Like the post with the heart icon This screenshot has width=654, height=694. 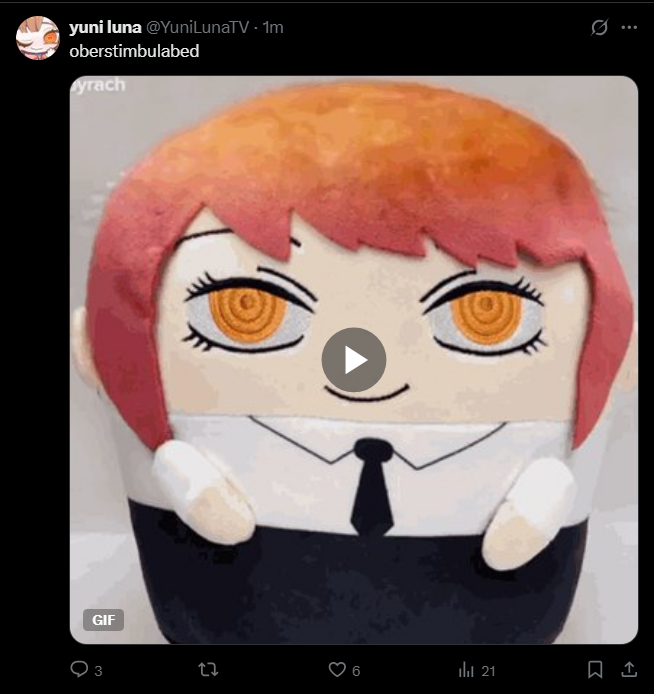(x=337, y=669)
